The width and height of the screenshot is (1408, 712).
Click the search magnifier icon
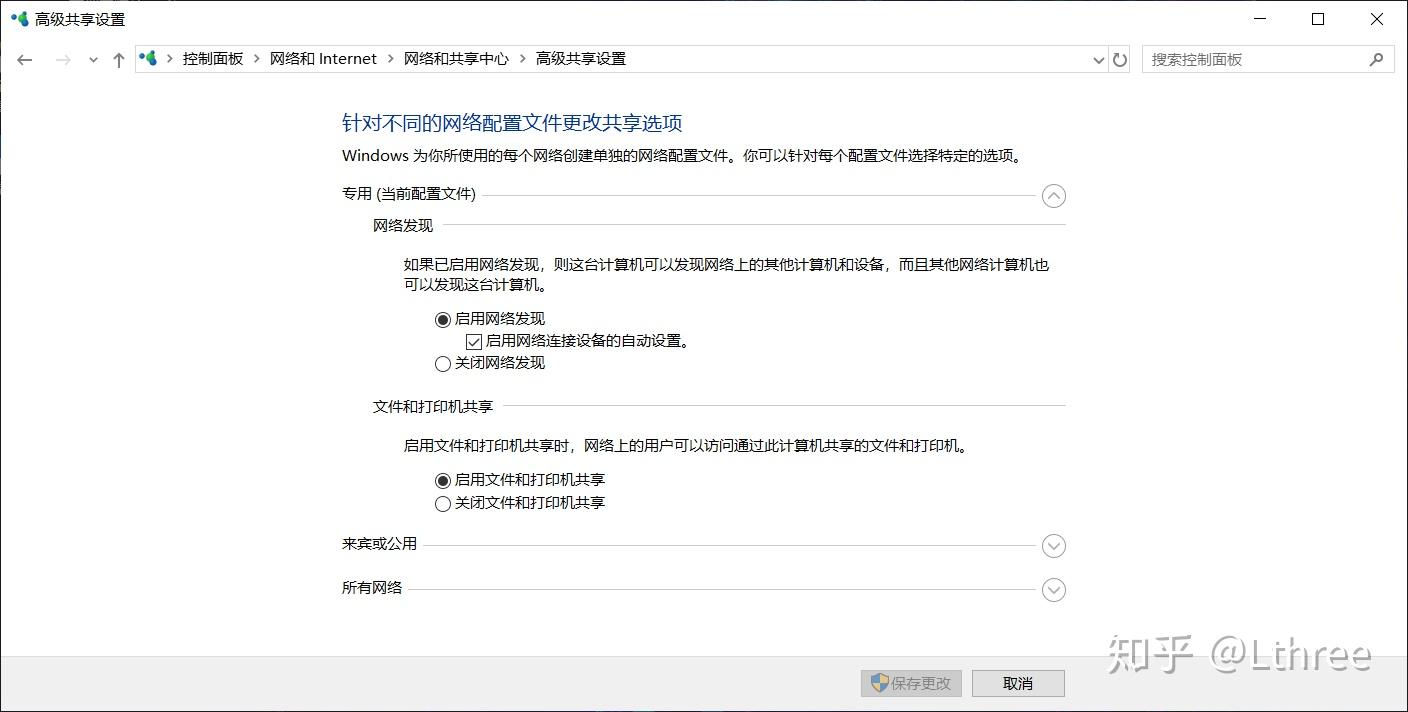pyautogui.click(x=1376, y=59)
